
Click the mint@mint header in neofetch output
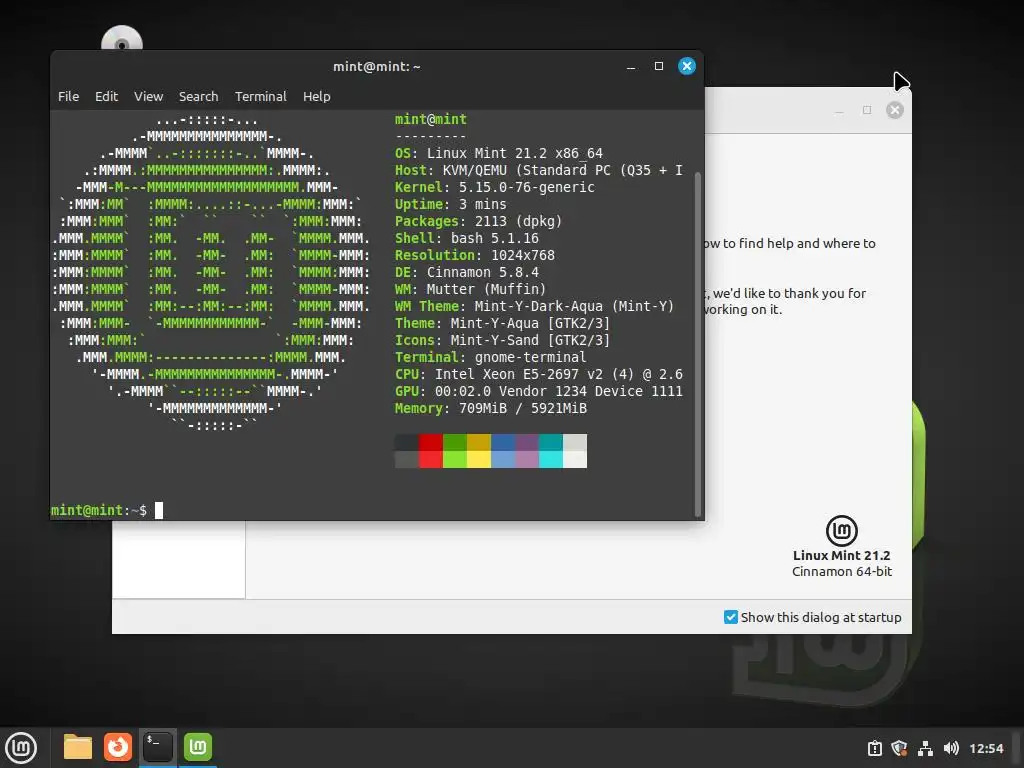coord(430,120)
